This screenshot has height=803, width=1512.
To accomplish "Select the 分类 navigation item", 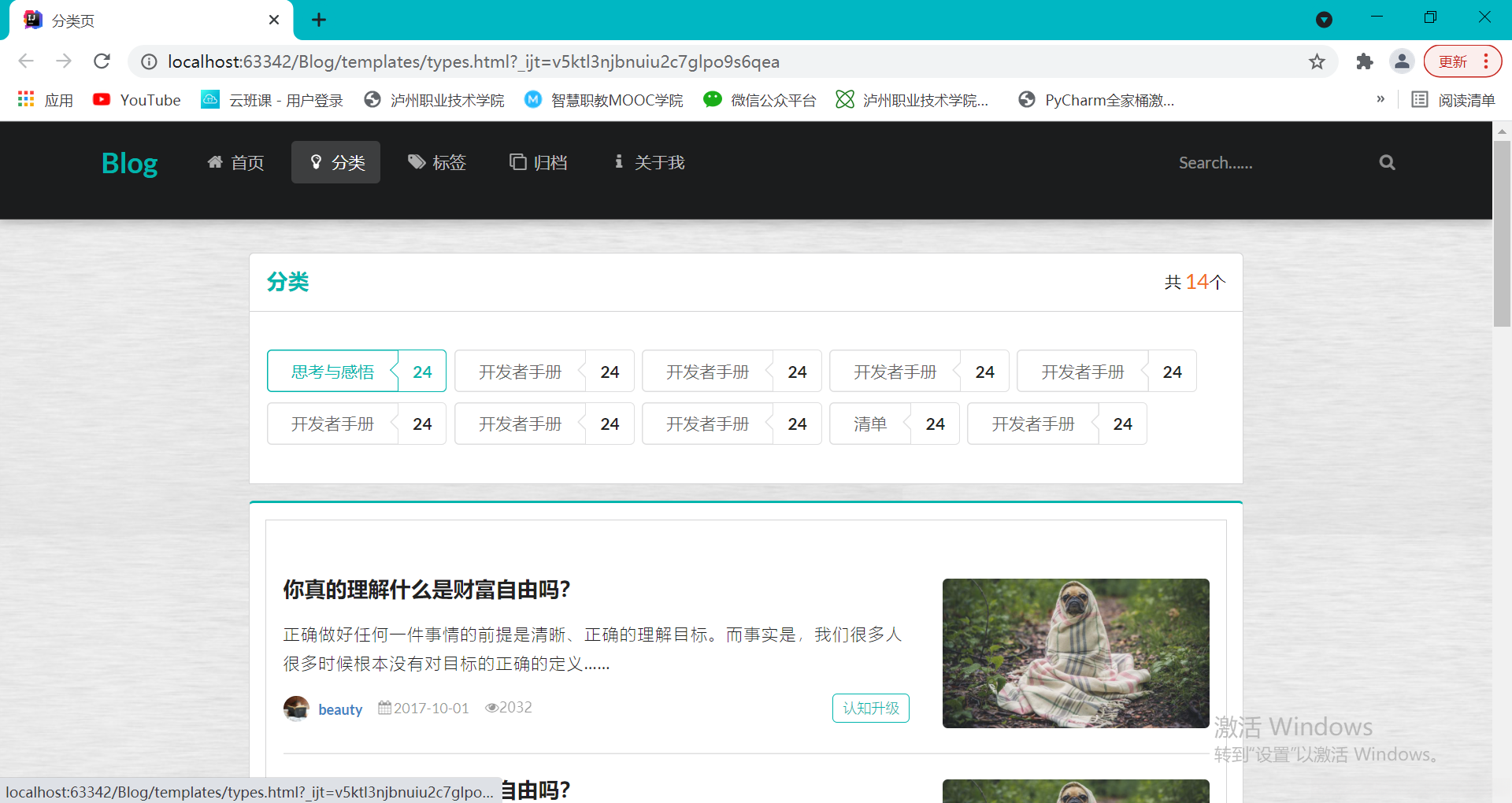I will [x=336, y=162].
